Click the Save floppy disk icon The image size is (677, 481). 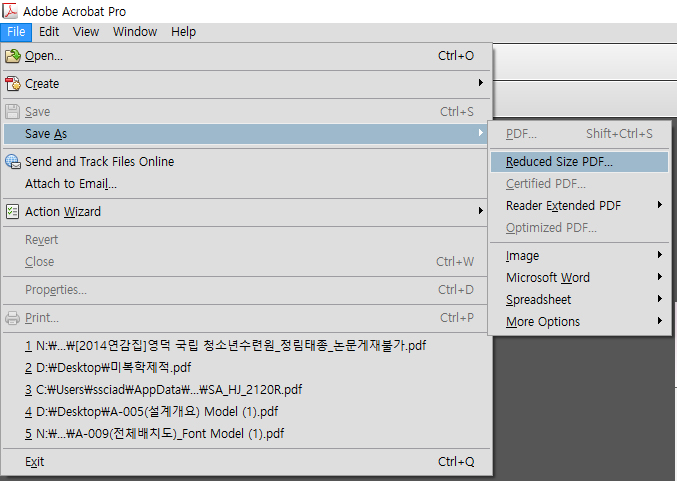13,111
